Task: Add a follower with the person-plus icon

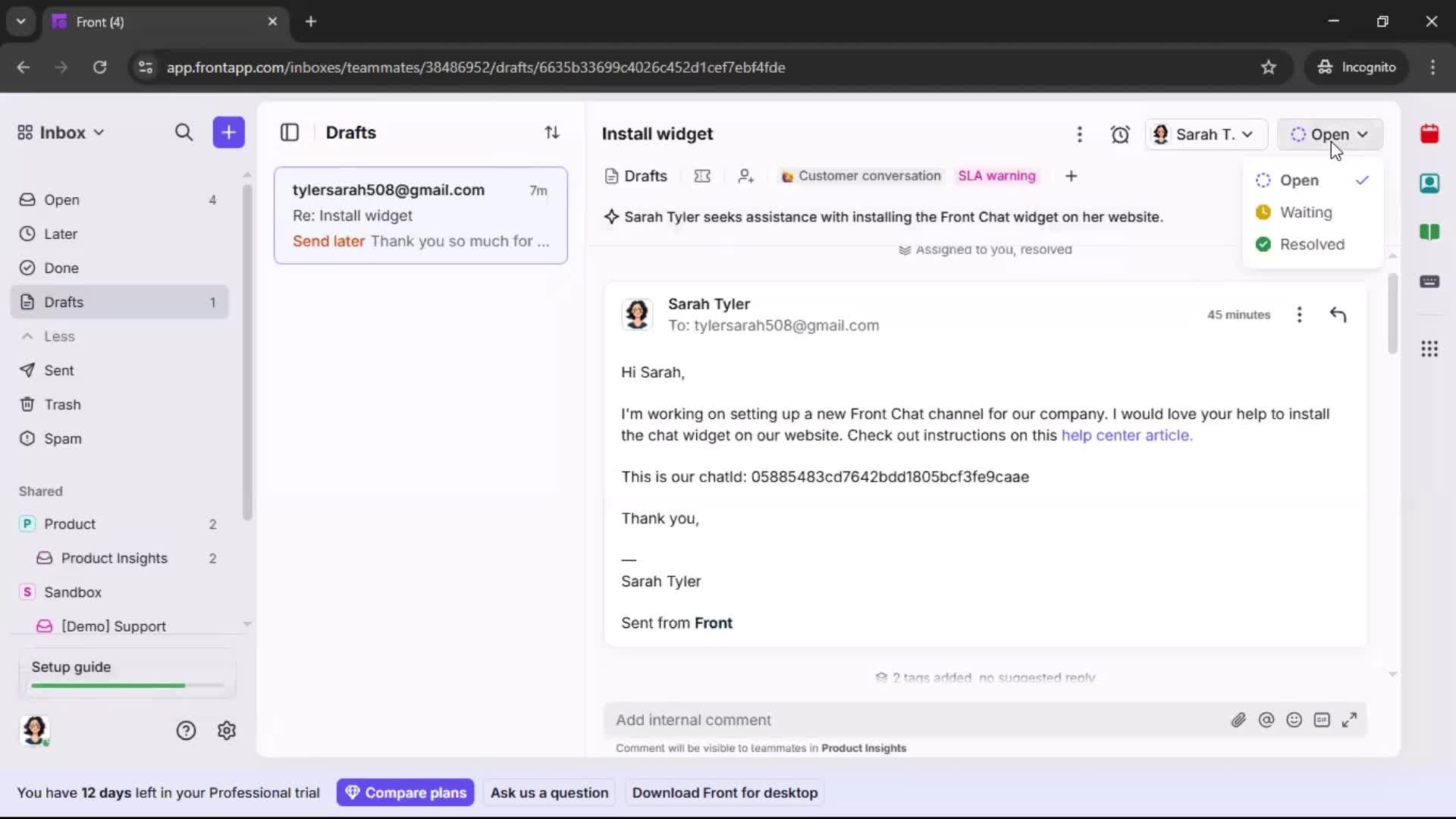Action: [x=746, y=175]
